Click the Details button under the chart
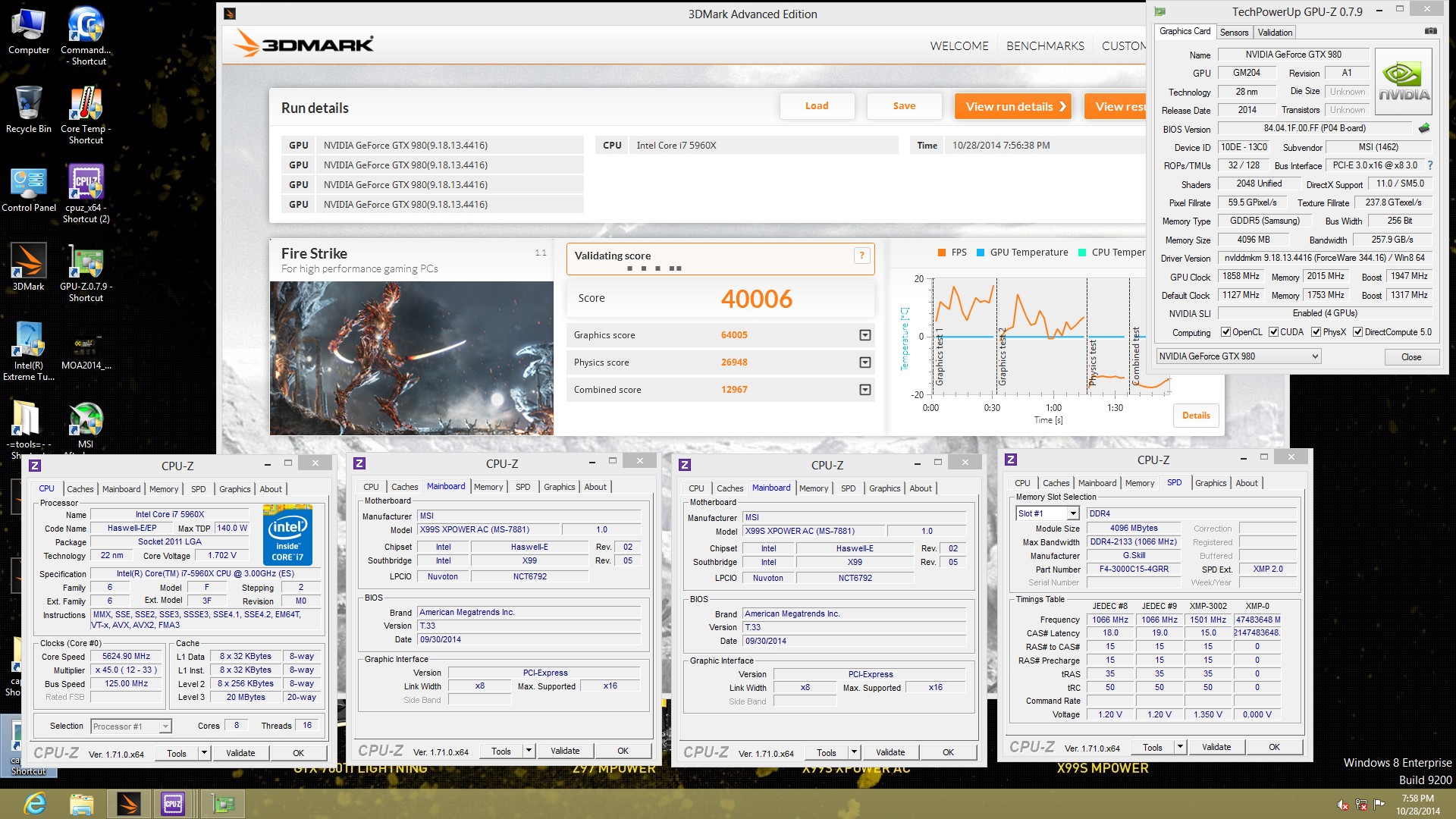The height and width of the screenshot is (819, 1456). [1196, 416]
